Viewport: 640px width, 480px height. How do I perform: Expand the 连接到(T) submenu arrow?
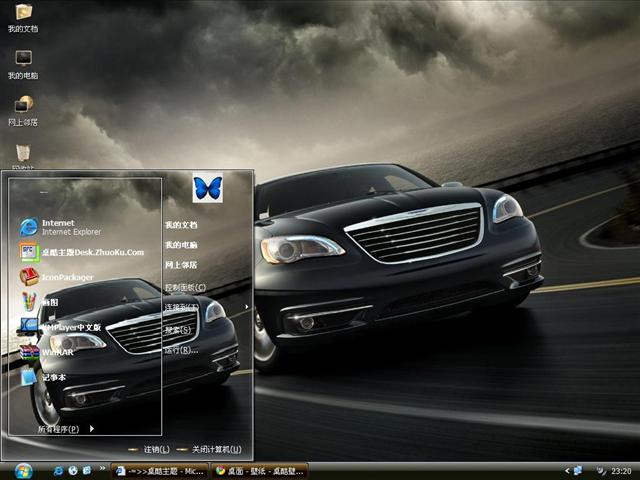[x=247, y=307]
